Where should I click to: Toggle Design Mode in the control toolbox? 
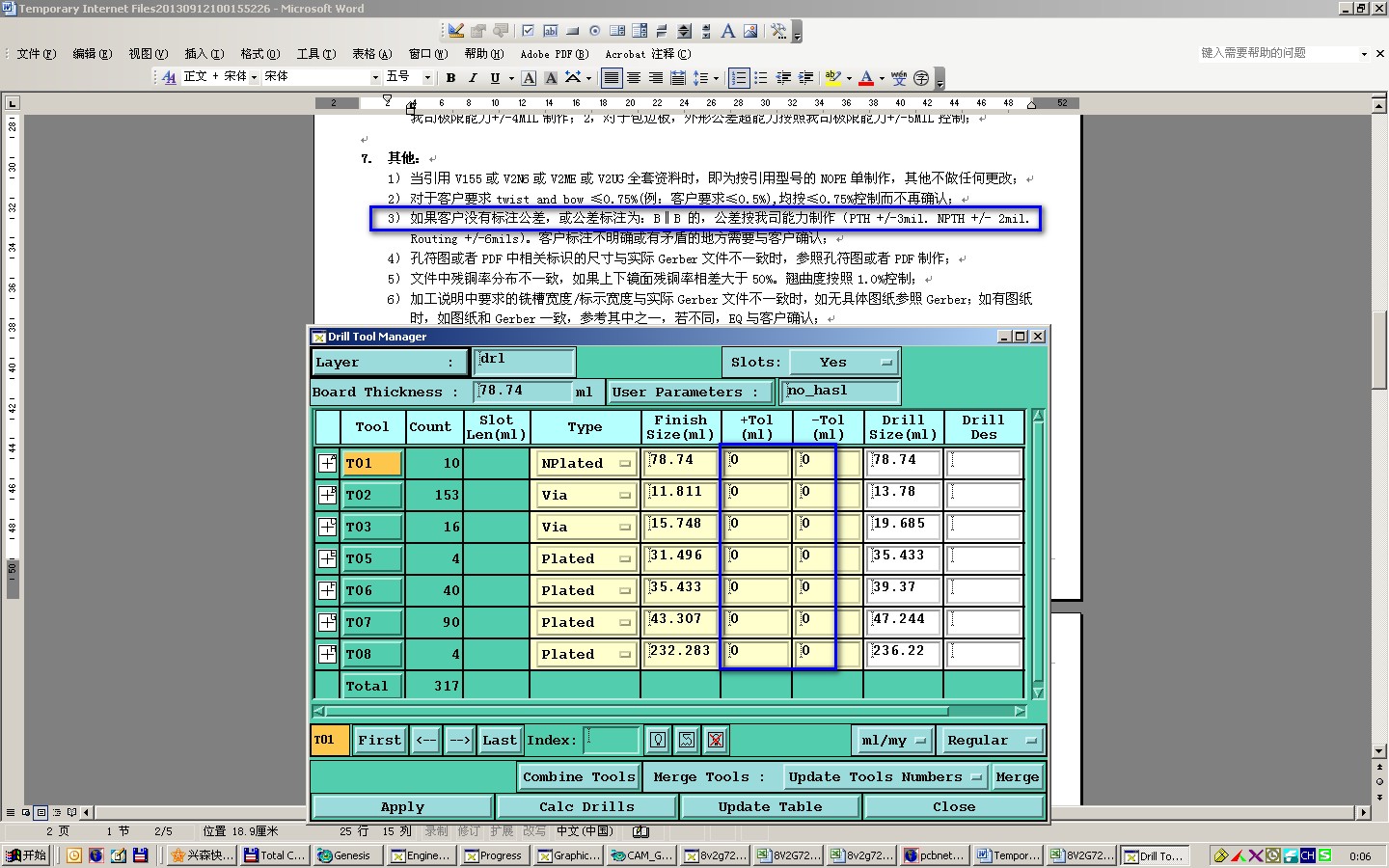point(456,31)
